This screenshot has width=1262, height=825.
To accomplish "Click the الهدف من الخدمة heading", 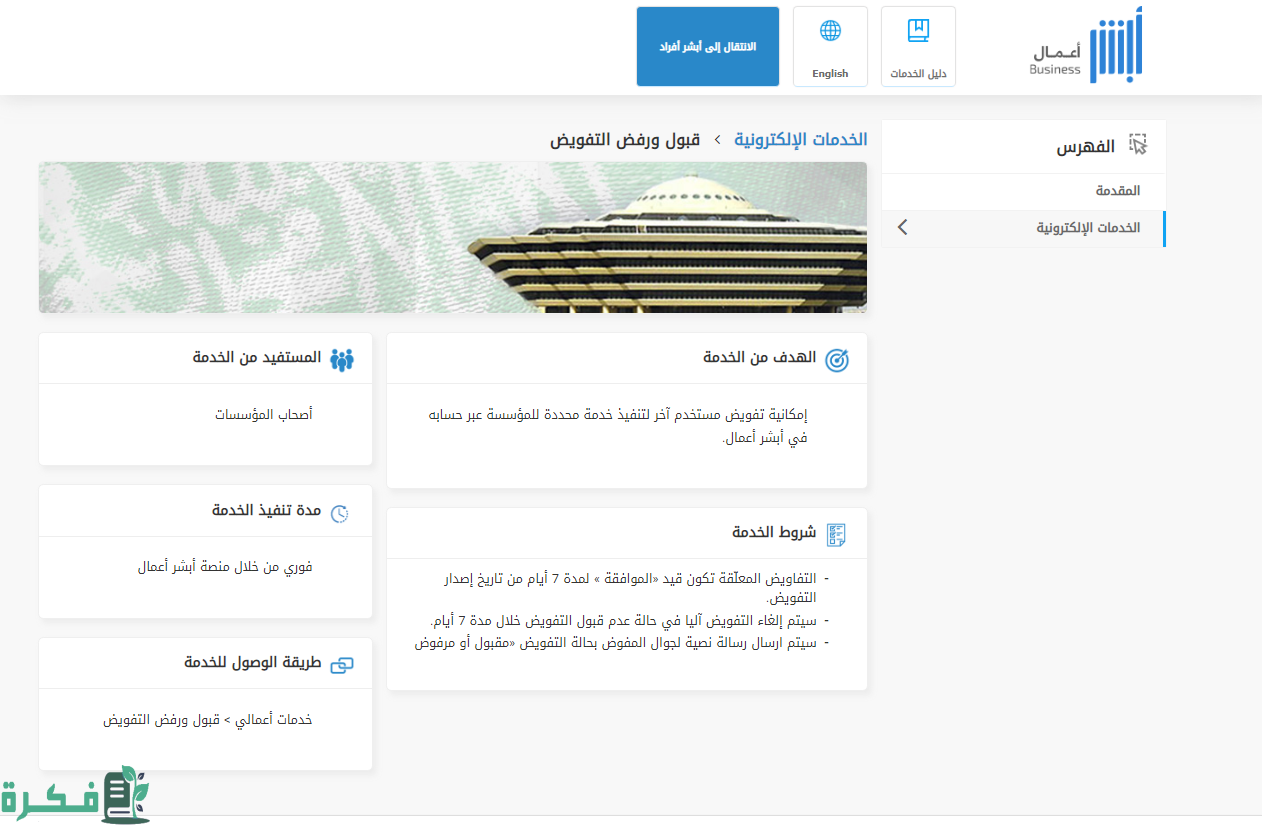I will (760, 357).
